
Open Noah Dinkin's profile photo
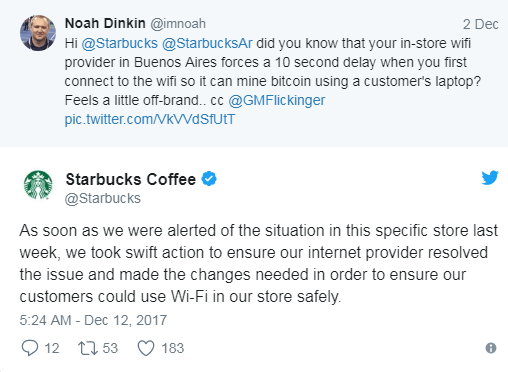(x=38, y=33)
